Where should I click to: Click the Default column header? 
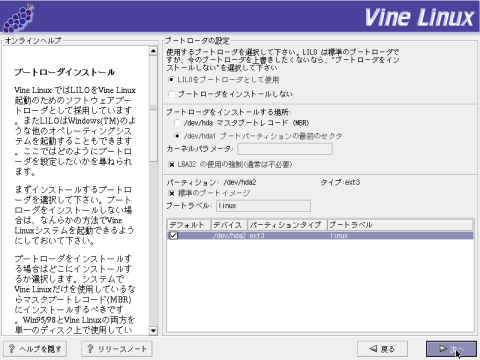click(x=189, y=225)
